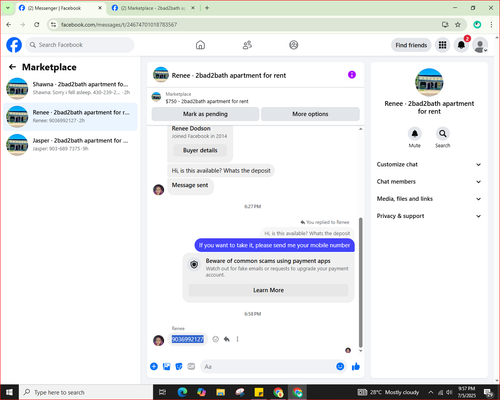Open the Home icon in top navigation

[x=200, y=45]
